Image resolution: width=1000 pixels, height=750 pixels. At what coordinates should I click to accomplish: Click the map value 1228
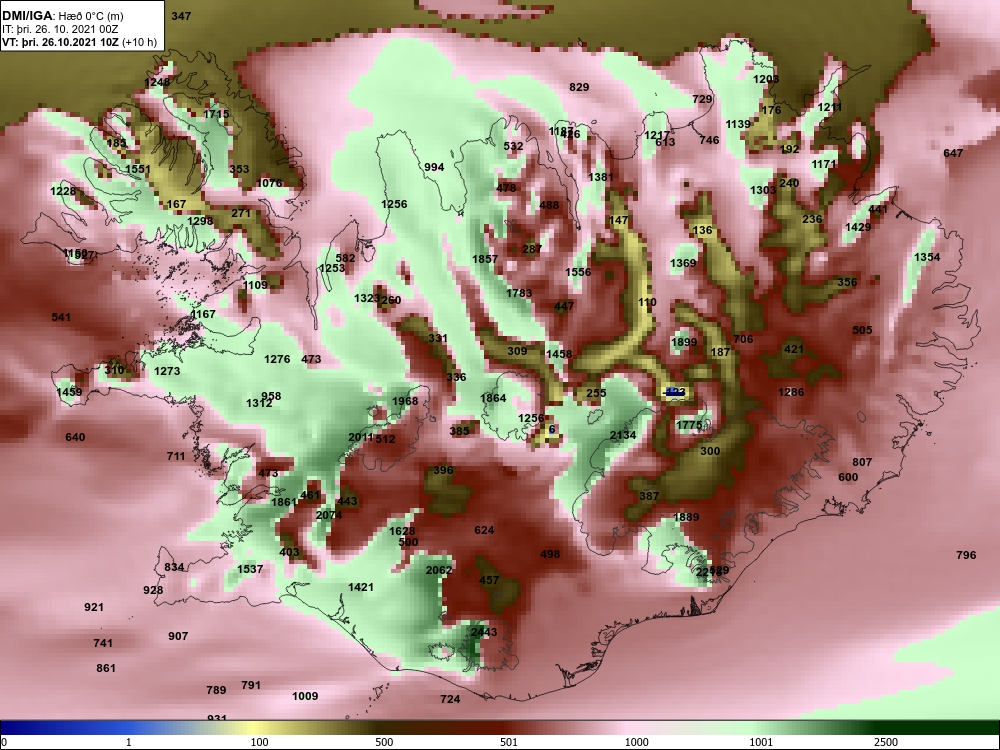point(63,191)
